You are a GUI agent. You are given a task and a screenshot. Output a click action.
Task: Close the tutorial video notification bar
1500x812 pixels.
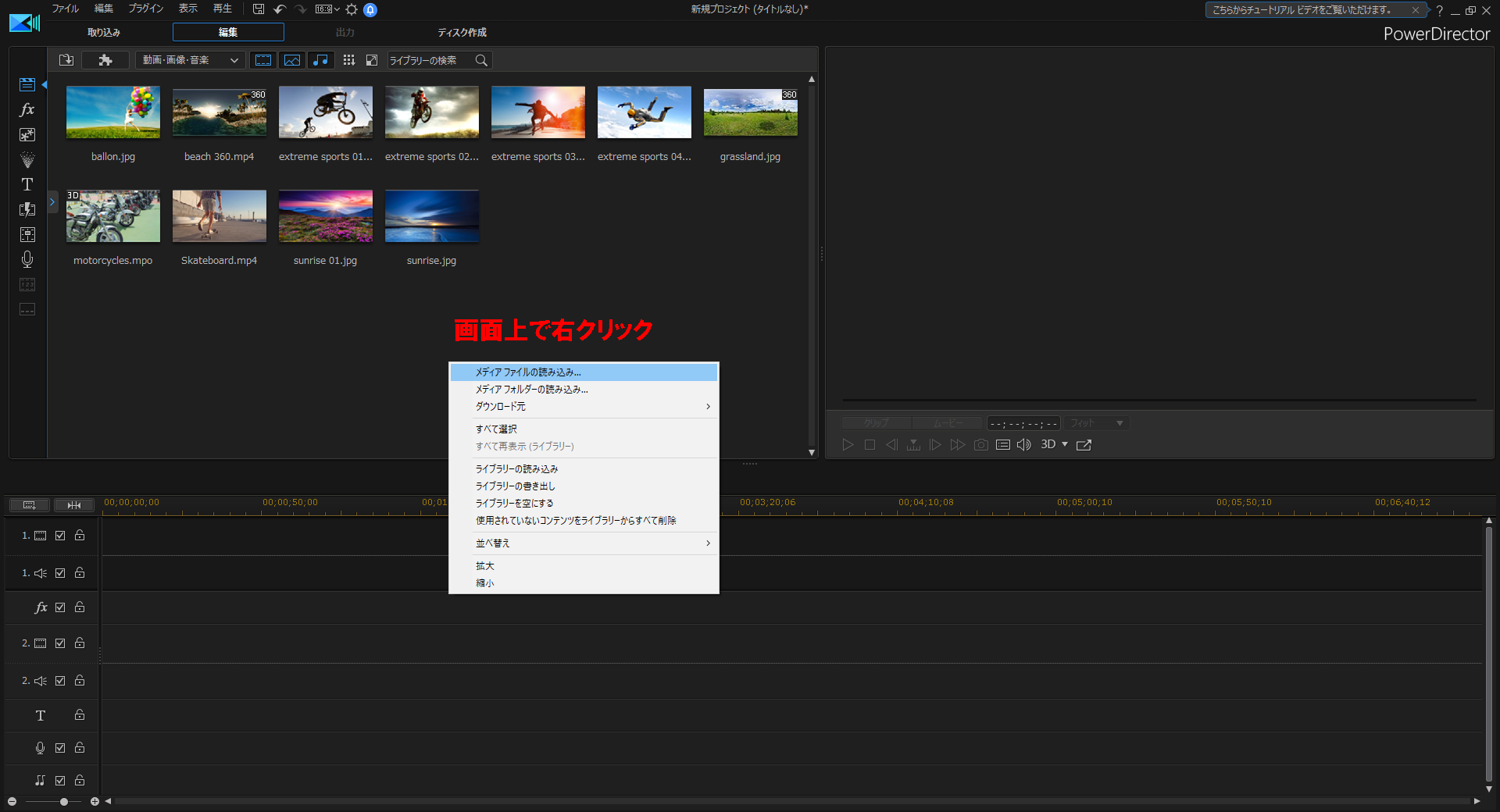1416,10
